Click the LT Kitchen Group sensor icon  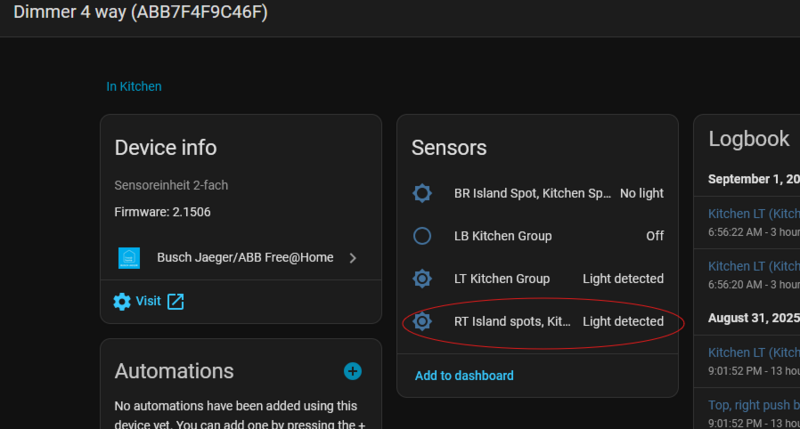click(422, 279)
